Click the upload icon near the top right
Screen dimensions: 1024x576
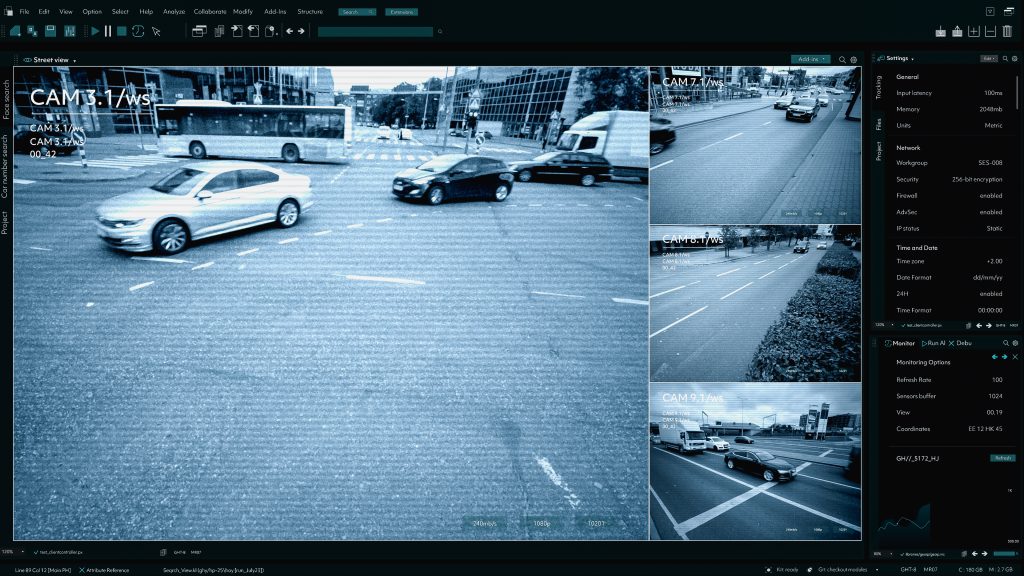coord(958,32)
